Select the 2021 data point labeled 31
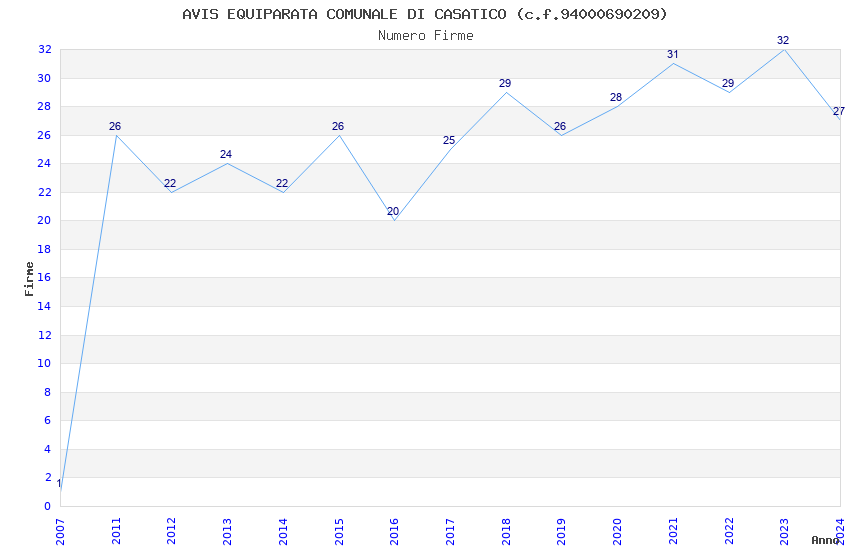This screenshot has height=550, width=850. [673, 54]
